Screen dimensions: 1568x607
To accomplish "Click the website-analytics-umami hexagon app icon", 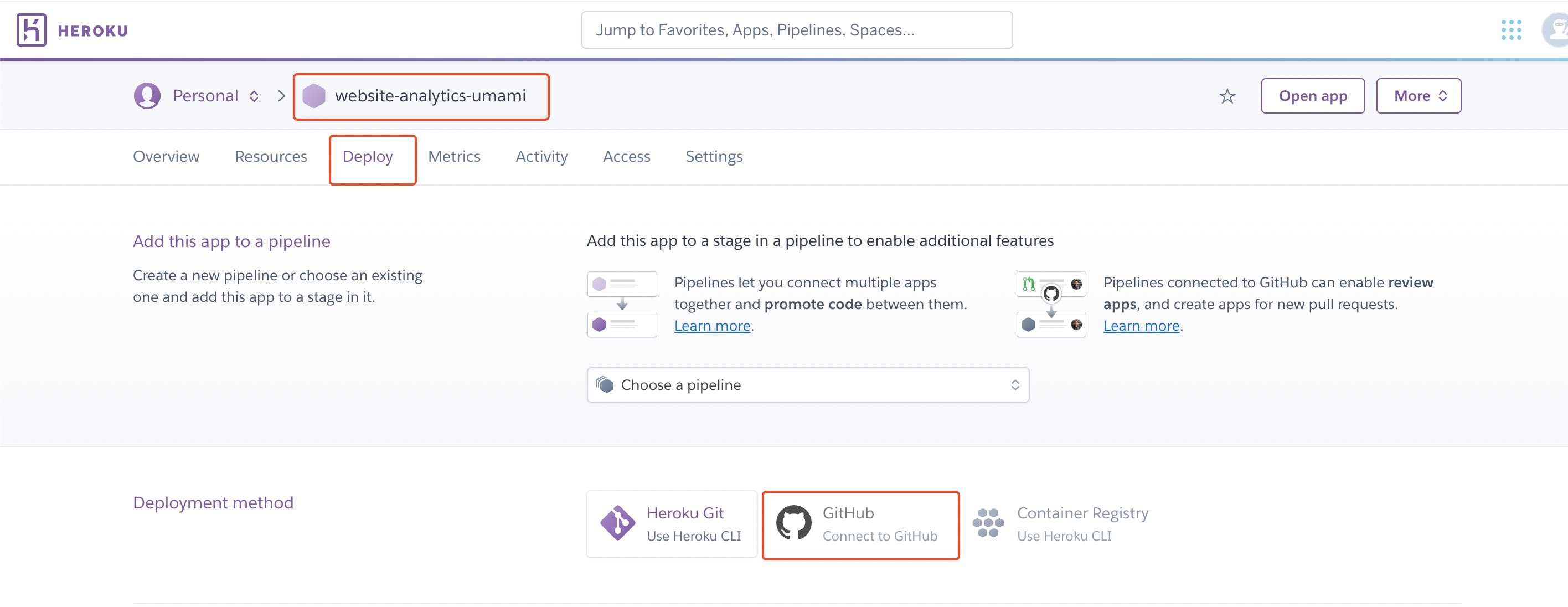I will pyautogui.click(x=314, y=96).
